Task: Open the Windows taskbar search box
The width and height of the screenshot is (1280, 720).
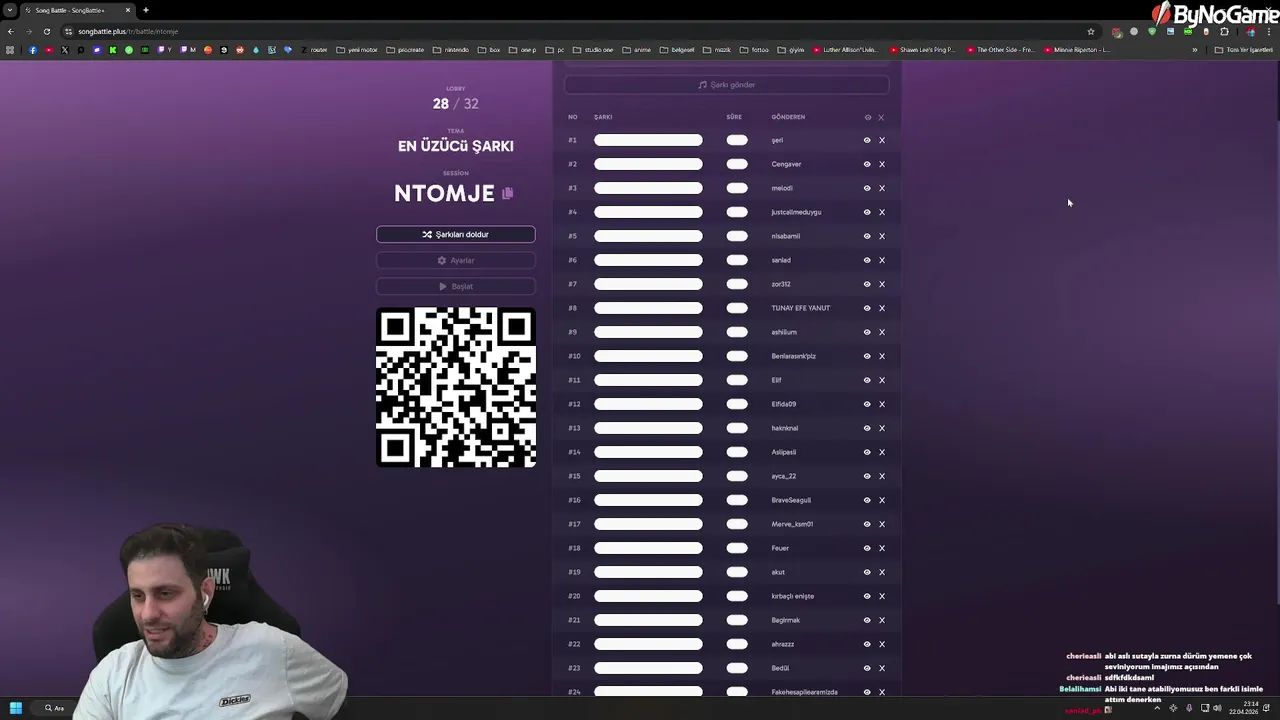Action: 55,708
